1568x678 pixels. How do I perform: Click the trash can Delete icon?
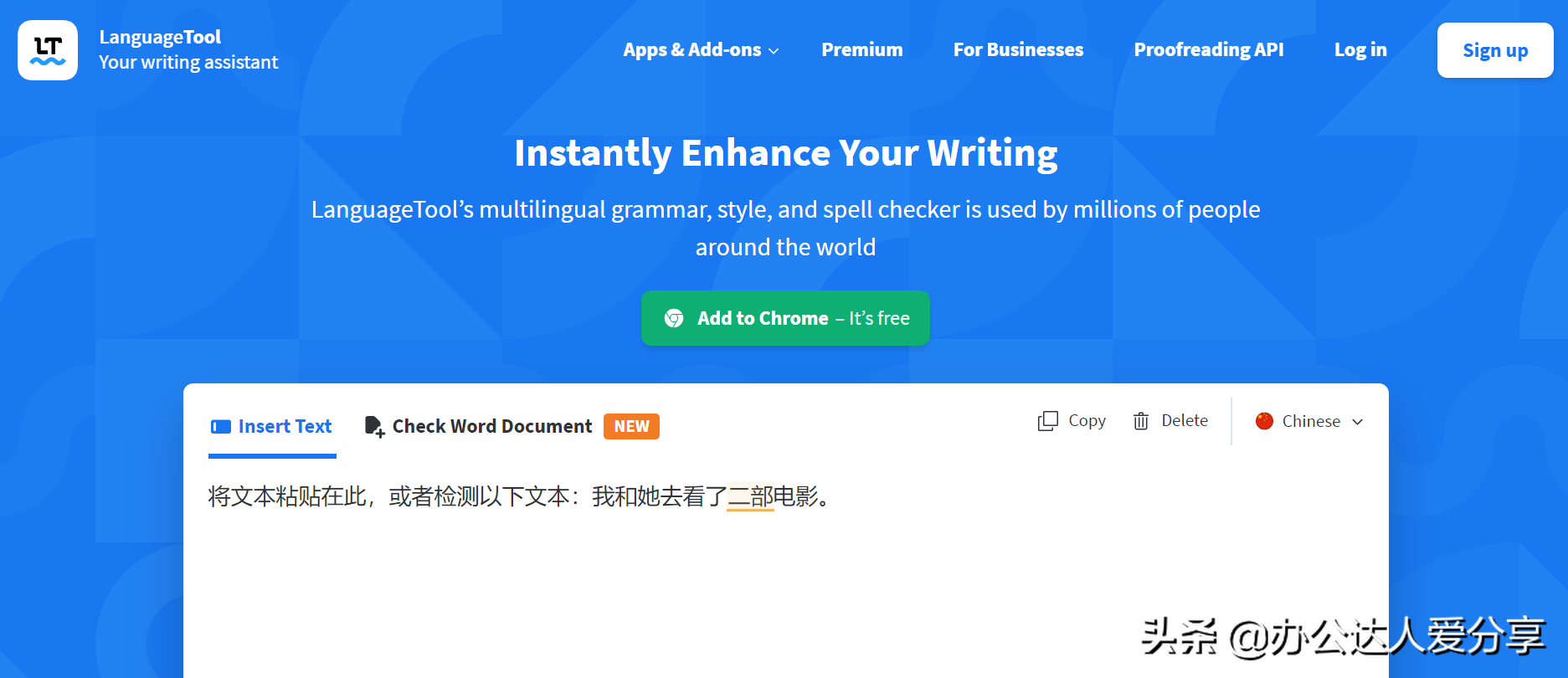(x=1141, y=421)
